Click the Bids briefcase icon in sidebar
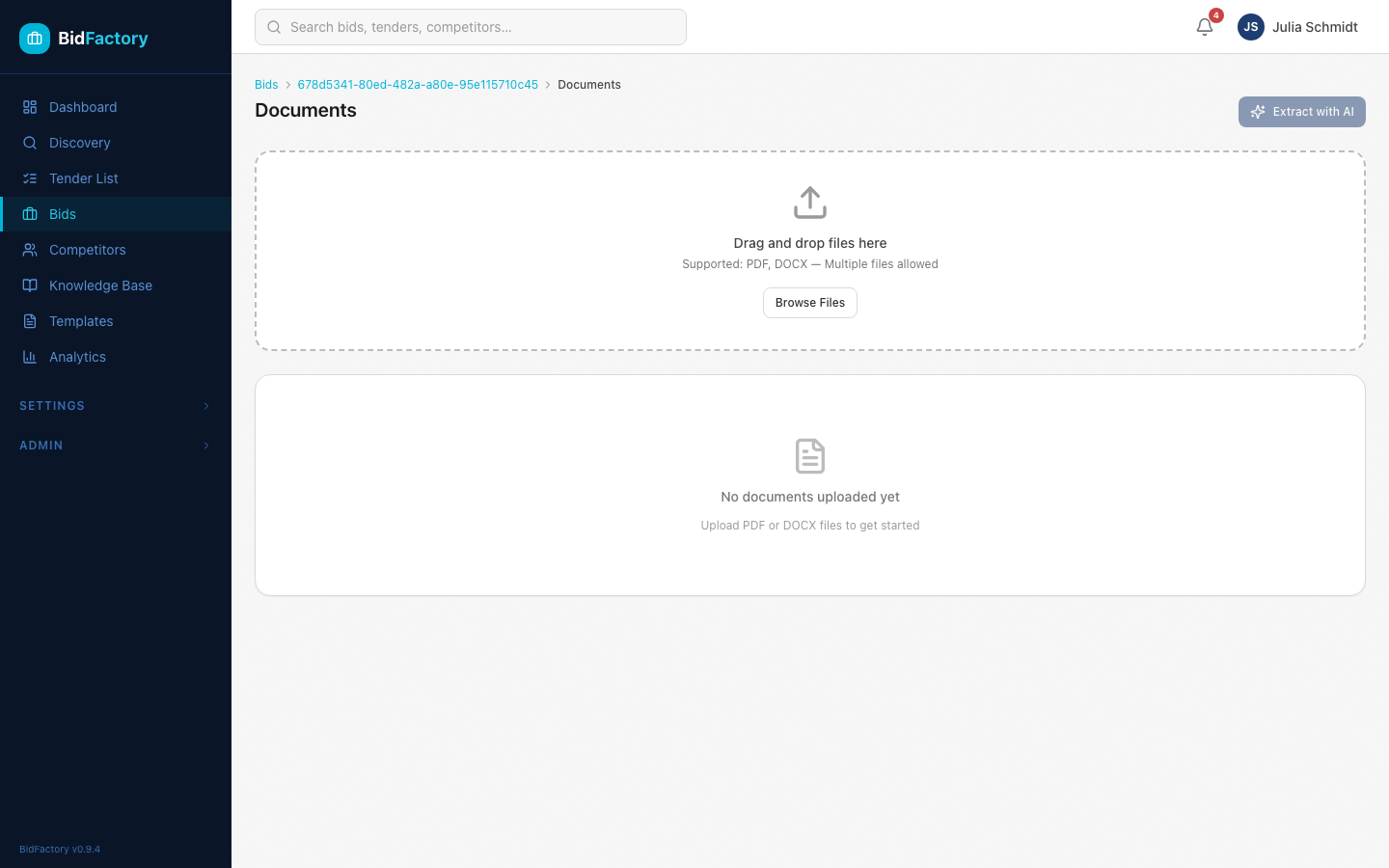 click(30, 214)
